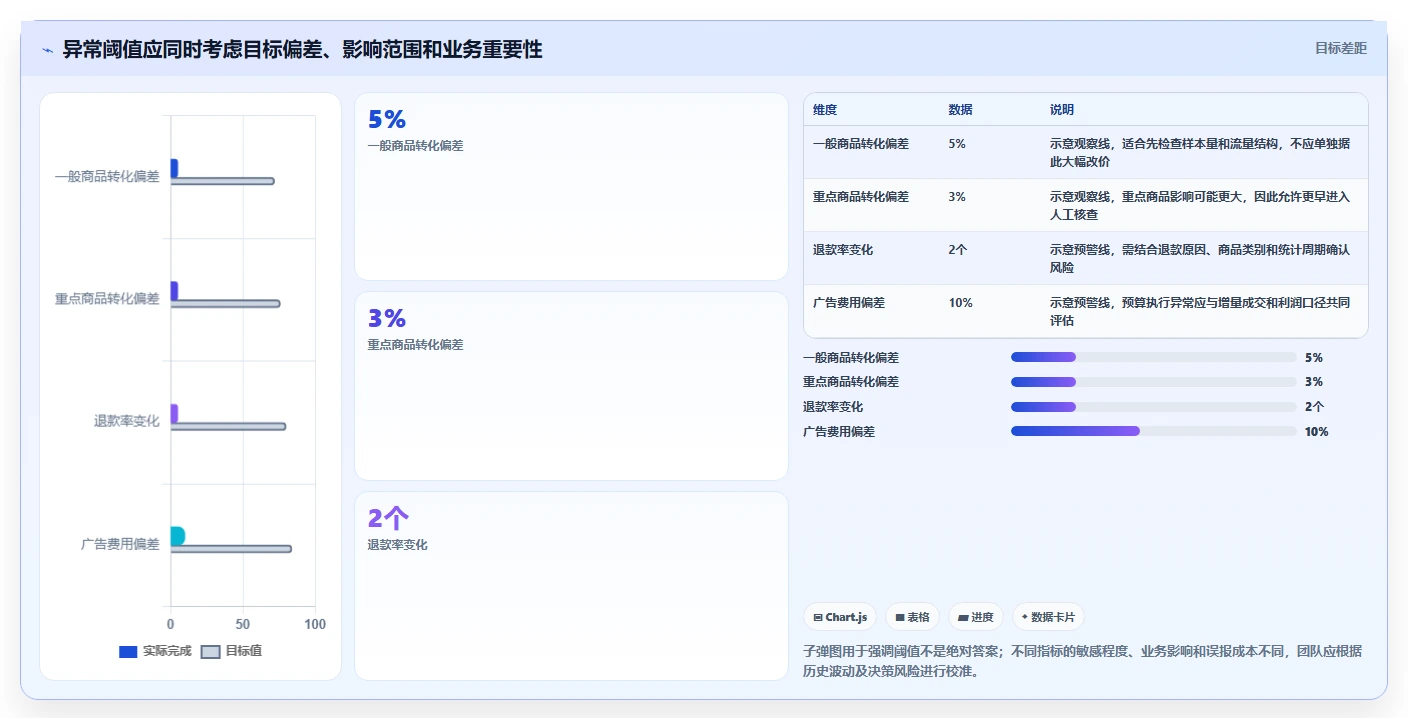Click the 重点商品转化偏差 caption under 3% card
The image size is (1408, 718).
pos(416,345)
